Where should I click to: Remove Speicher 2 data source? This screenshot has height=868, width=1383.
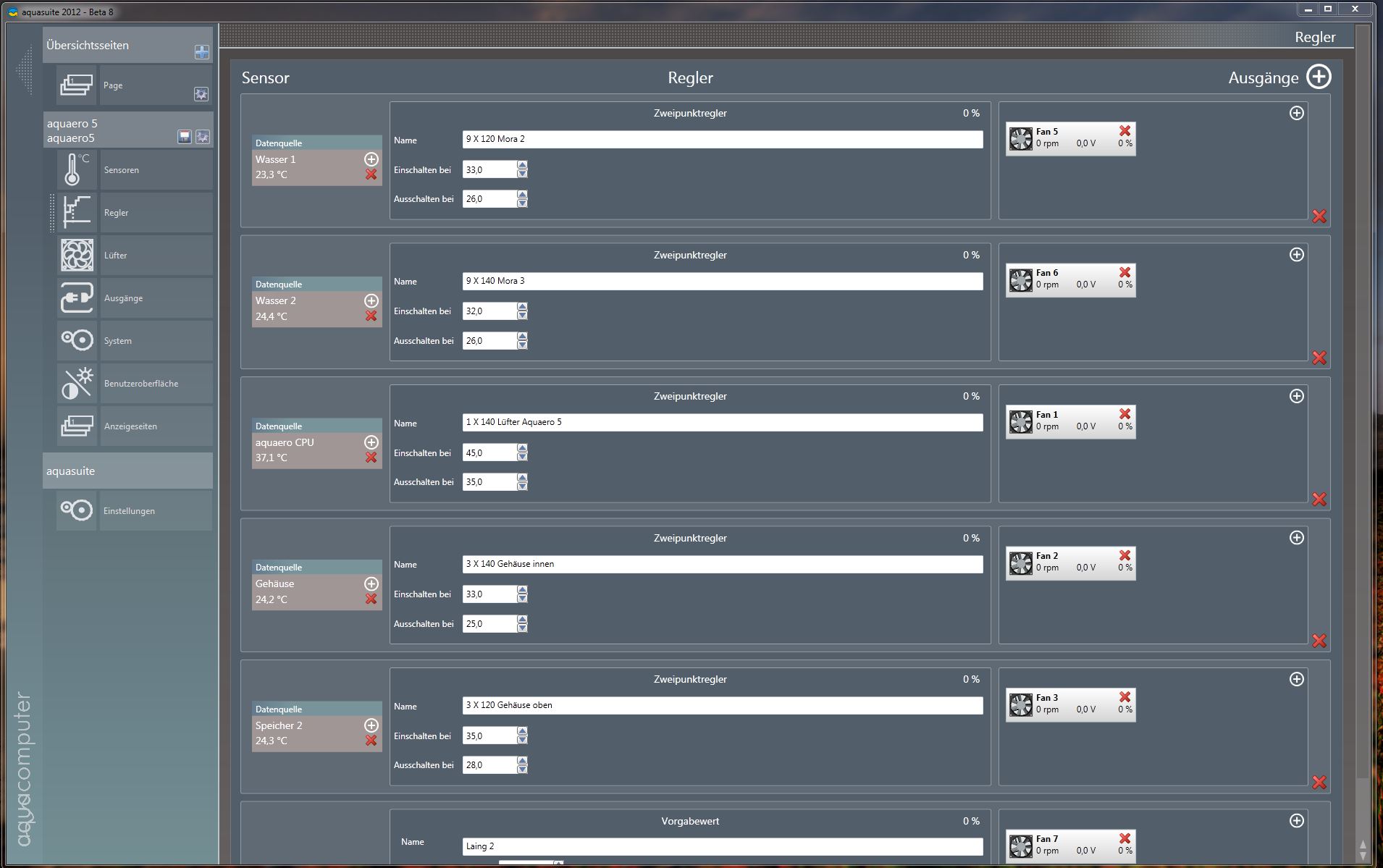pyautogui.click(x=371, y=741)
